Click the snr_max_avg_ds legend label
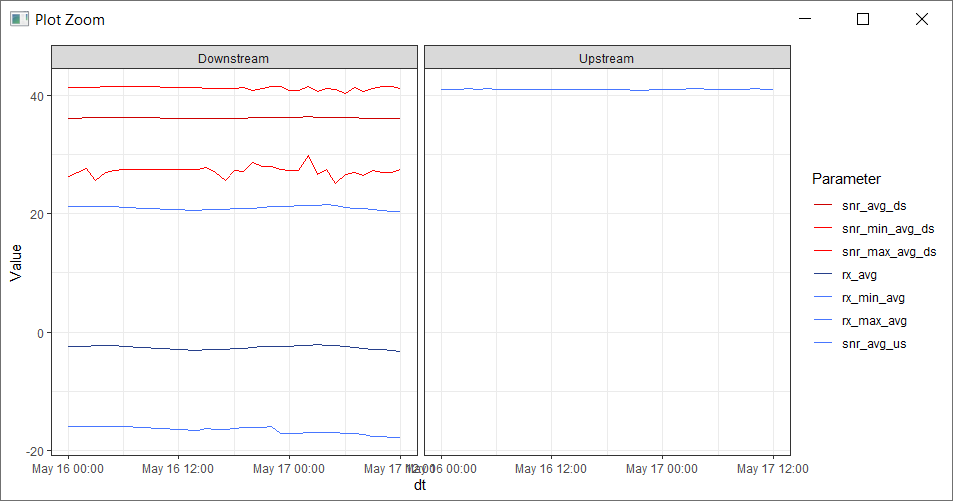Viewport: 953px width, 501px height. click(889, 252)
